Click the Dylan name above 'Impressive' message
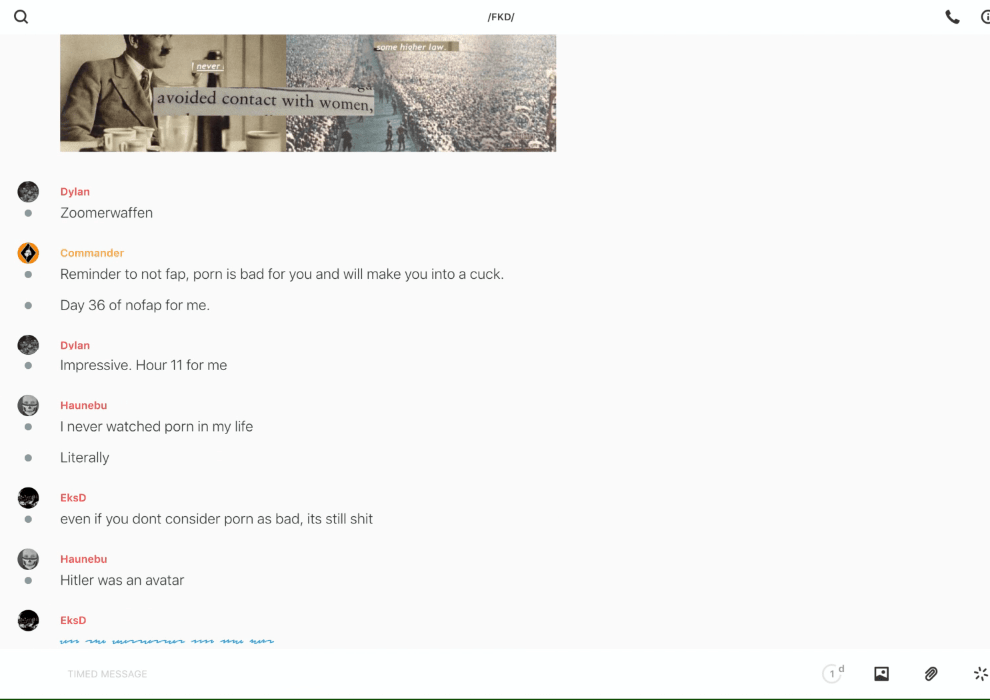This screenshot has width=990, height=700. [x=75, y=345]
